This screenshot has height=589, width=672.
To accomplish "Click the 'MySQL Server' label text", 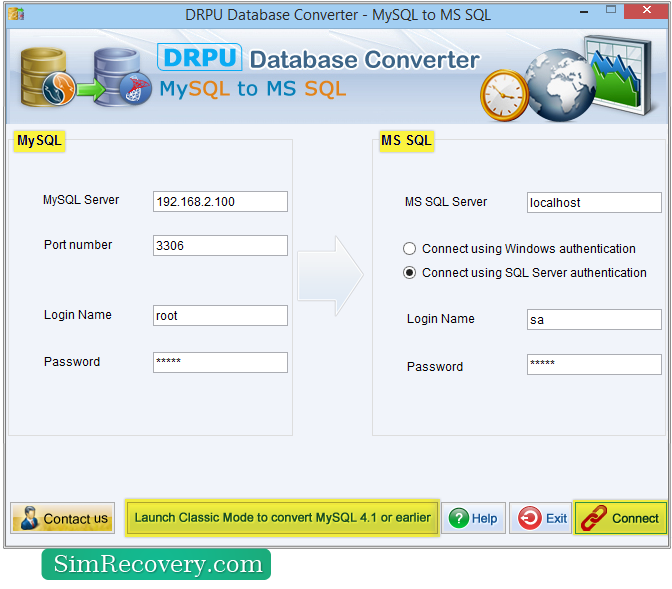I will click(81, 200).
